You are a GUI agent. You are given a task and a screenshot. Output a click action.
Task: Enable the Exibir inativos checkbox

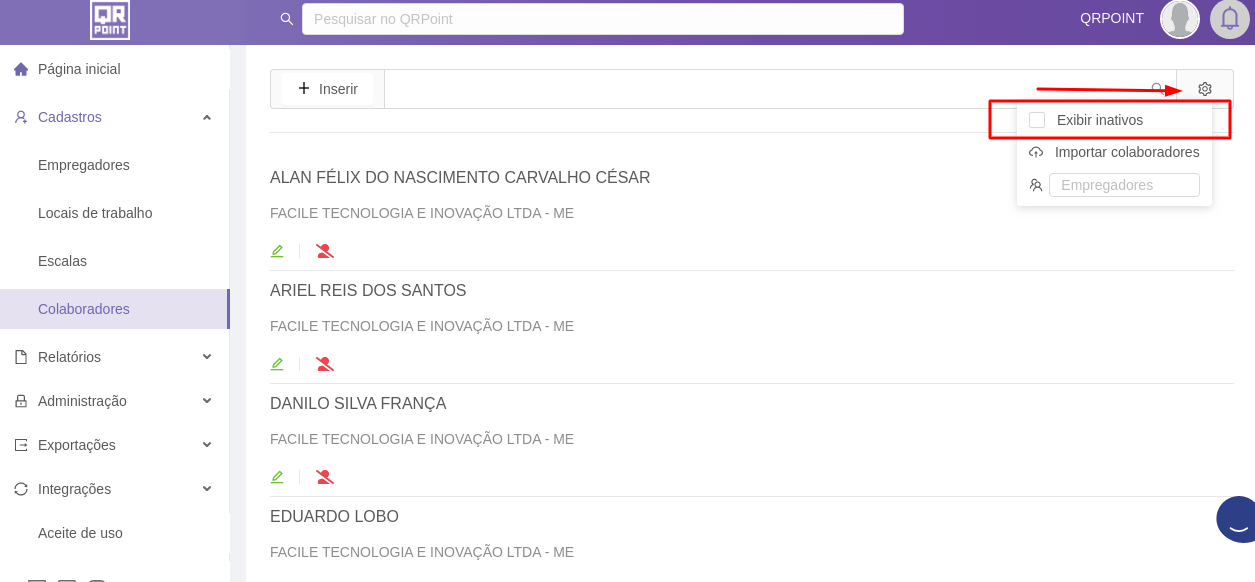click(x=1037, y=120)
